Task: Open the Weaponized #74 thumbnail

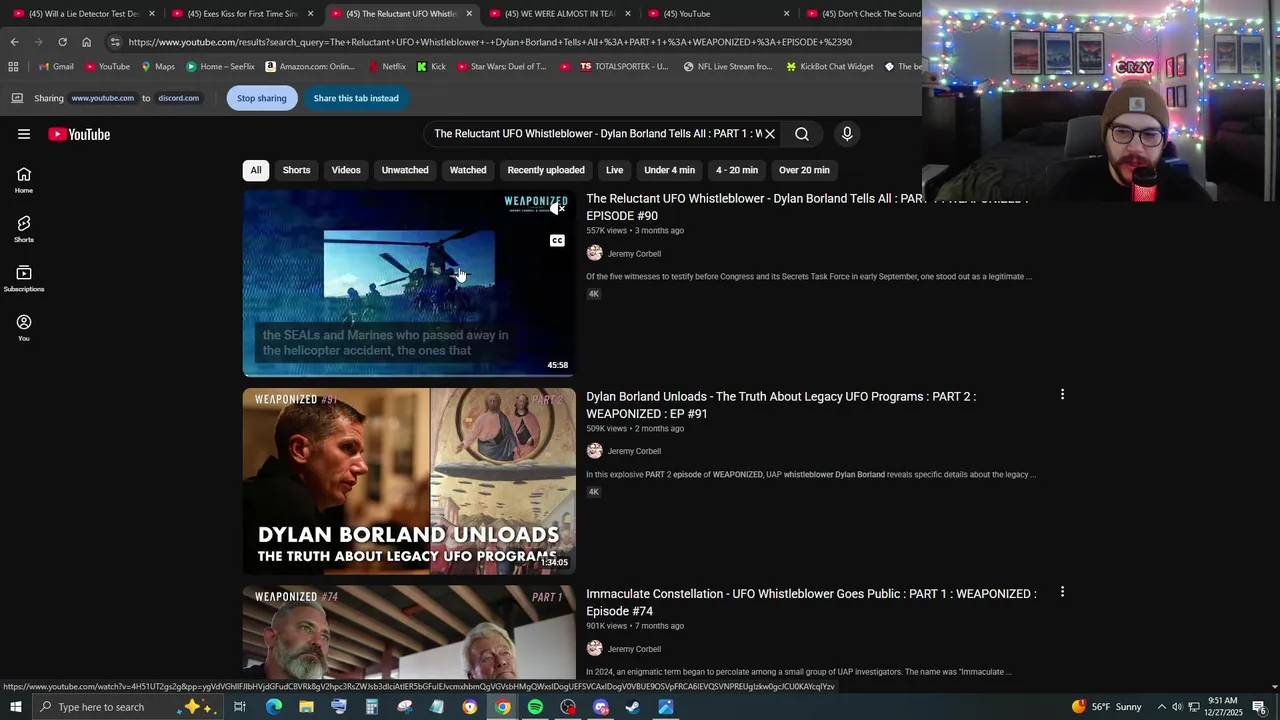Action: [409, 633]
